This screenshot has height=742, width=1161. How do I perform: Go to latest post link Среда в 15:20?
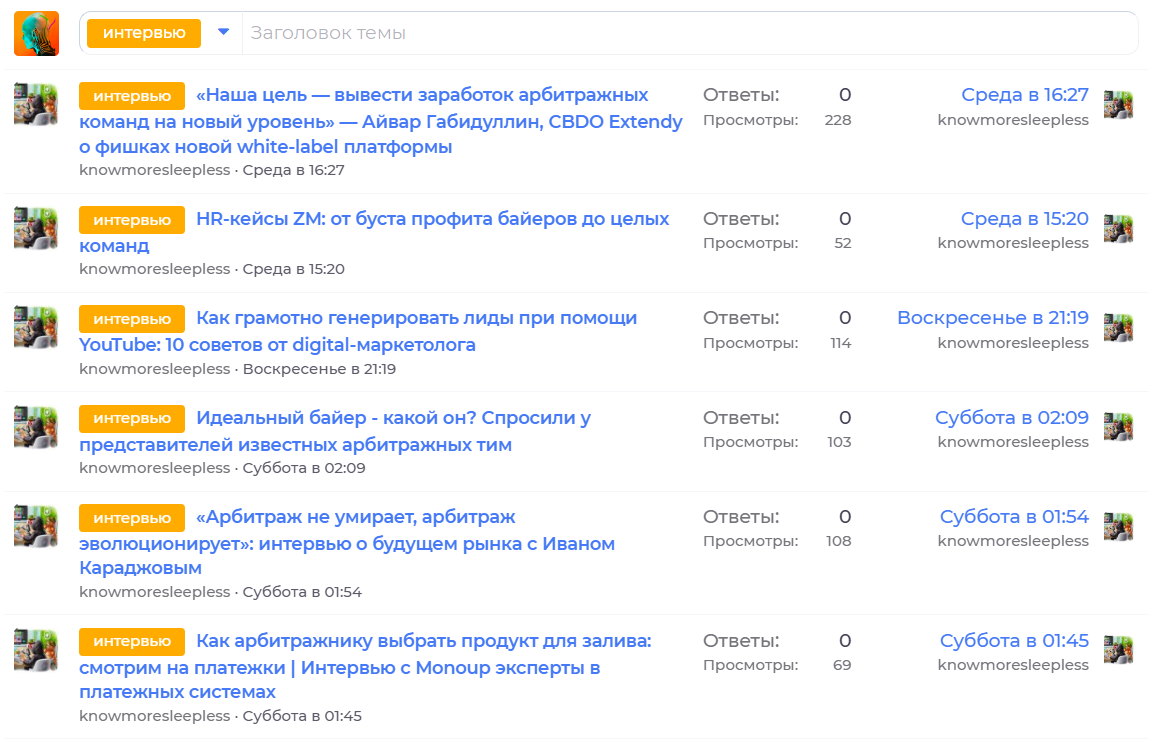1025,218
